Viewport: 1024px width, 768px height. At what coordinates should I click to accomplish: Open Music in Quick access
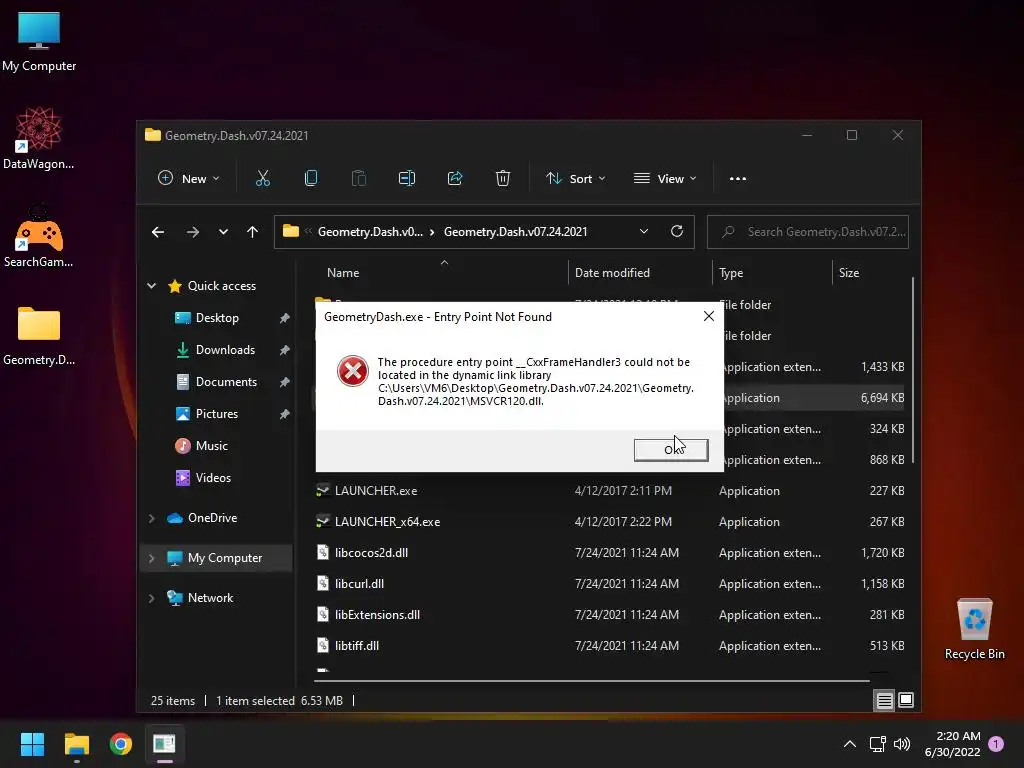point(212,446)
